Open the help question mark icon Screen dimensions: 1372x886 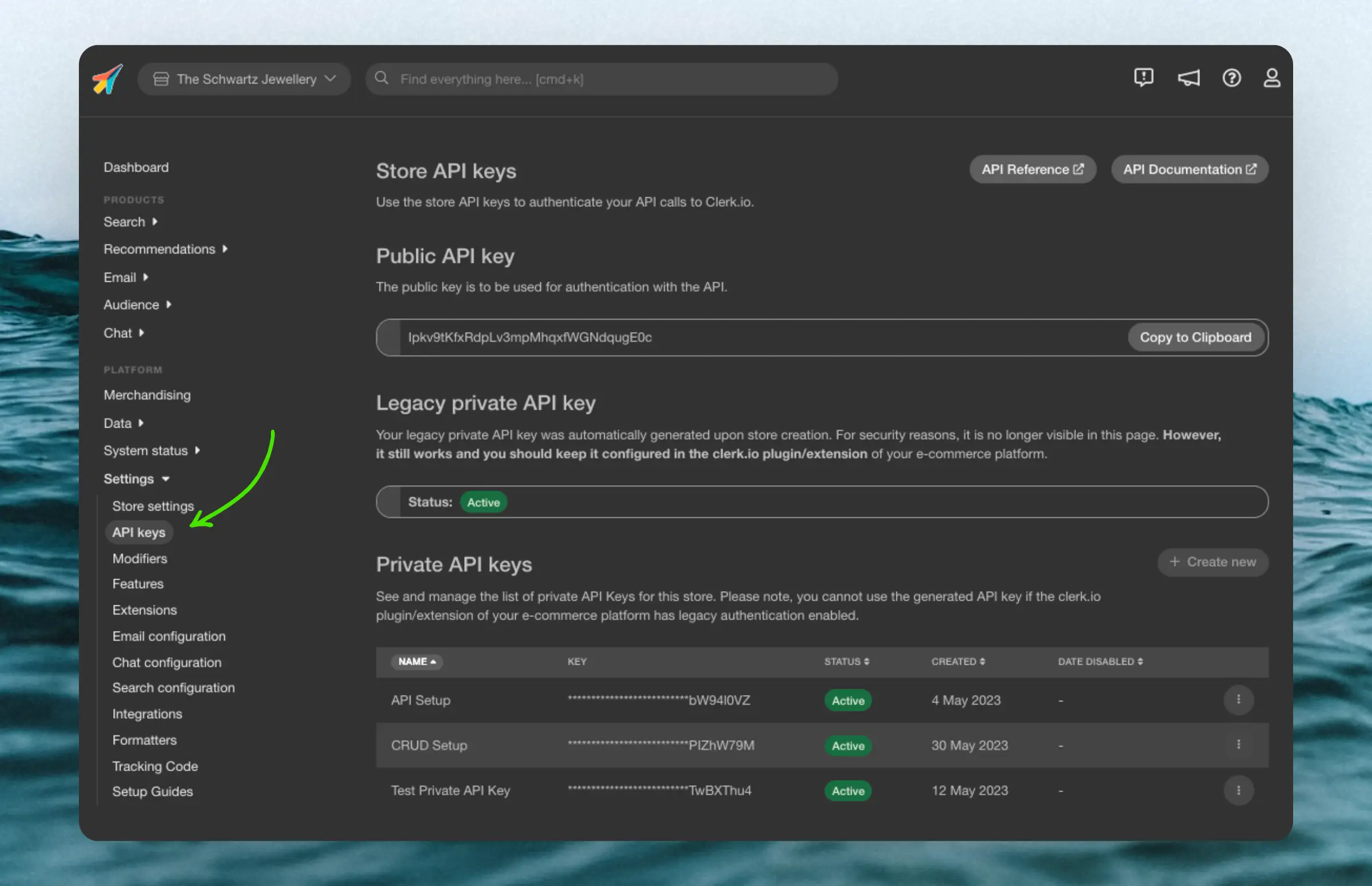[1231, 78]
